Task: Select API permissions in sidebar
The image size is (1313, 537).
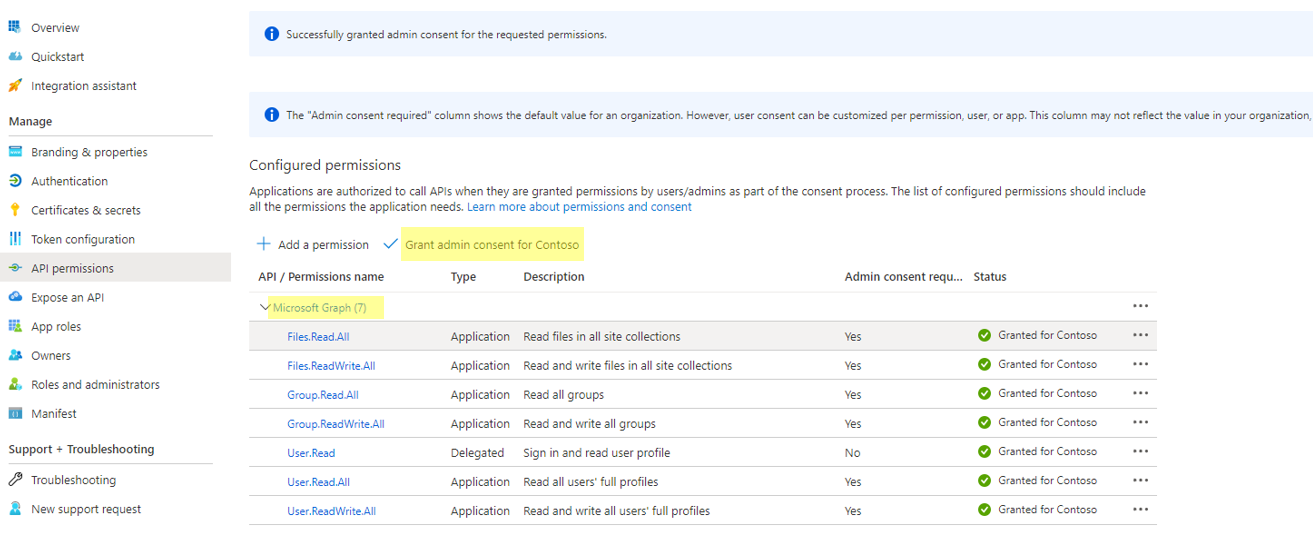Action: (72, 268)
